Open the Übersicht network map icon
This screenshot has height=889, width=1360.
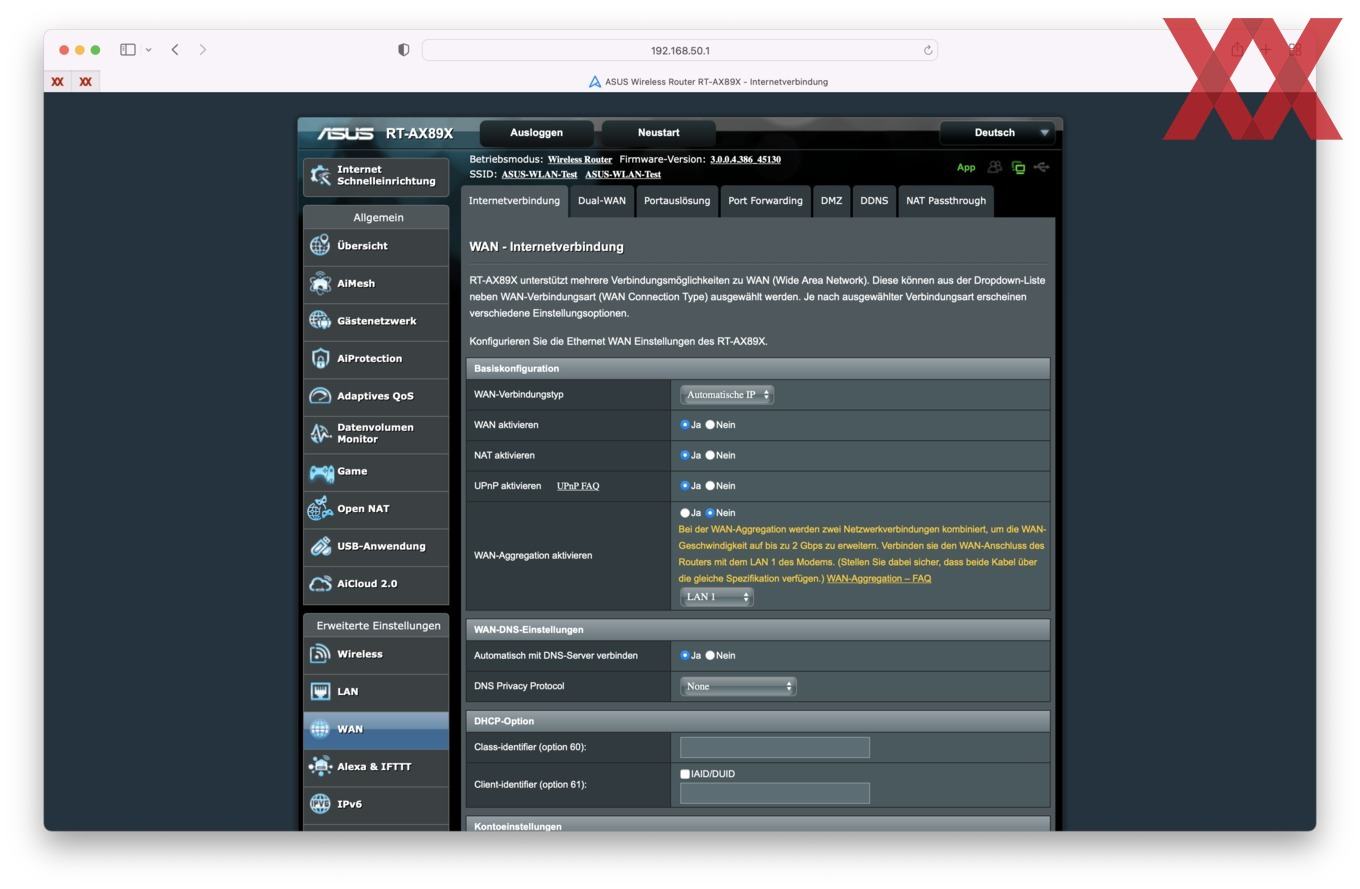click(x=320, y=245)
